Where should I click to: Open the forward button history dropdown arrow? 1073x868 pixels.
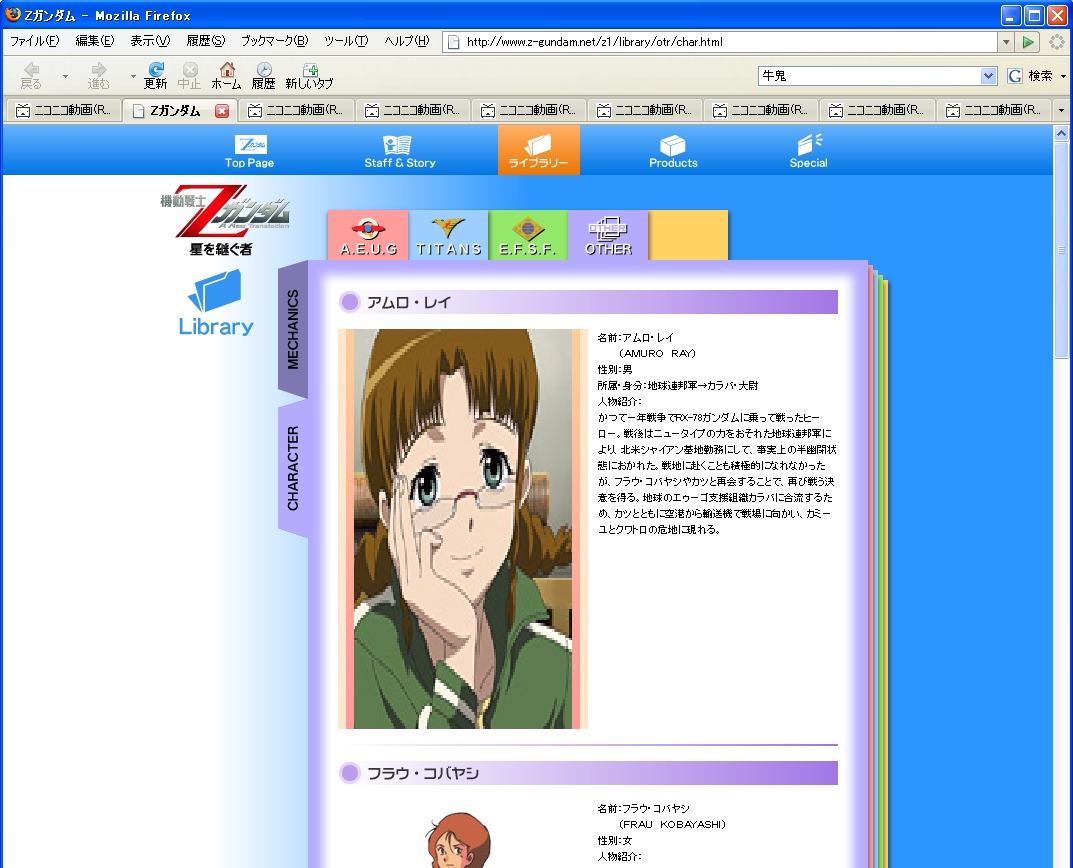click(x=133, y=76)
